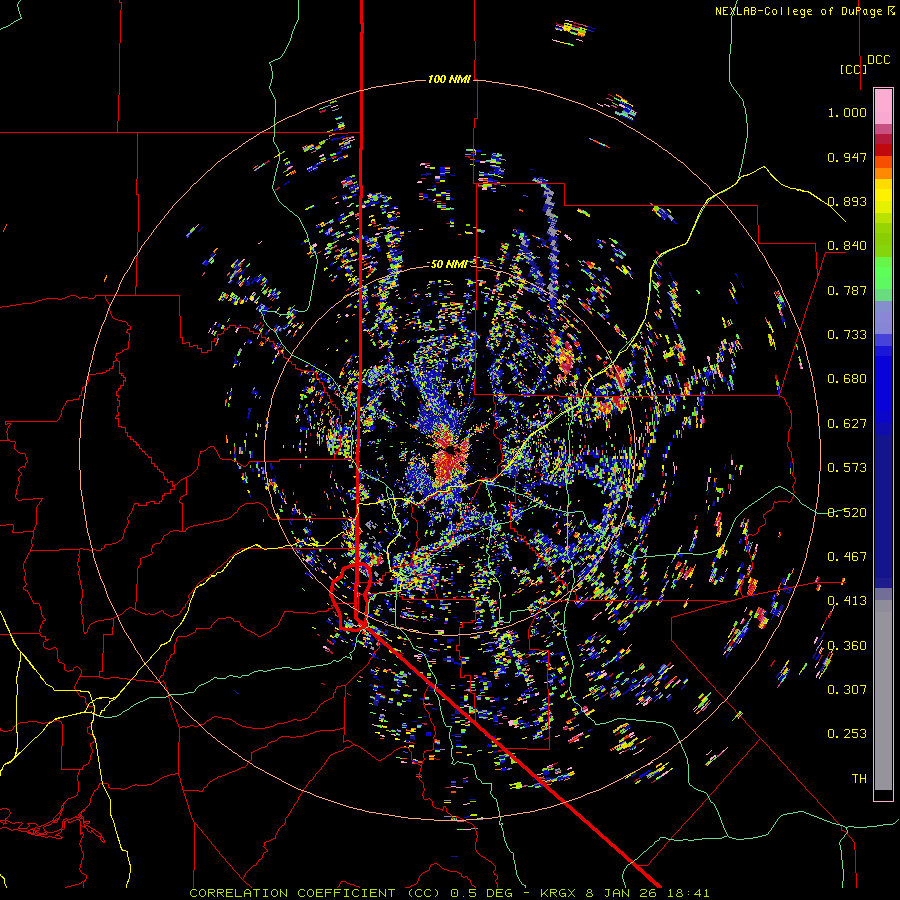Pick the gray lower segment of color bar

[883, 695]
